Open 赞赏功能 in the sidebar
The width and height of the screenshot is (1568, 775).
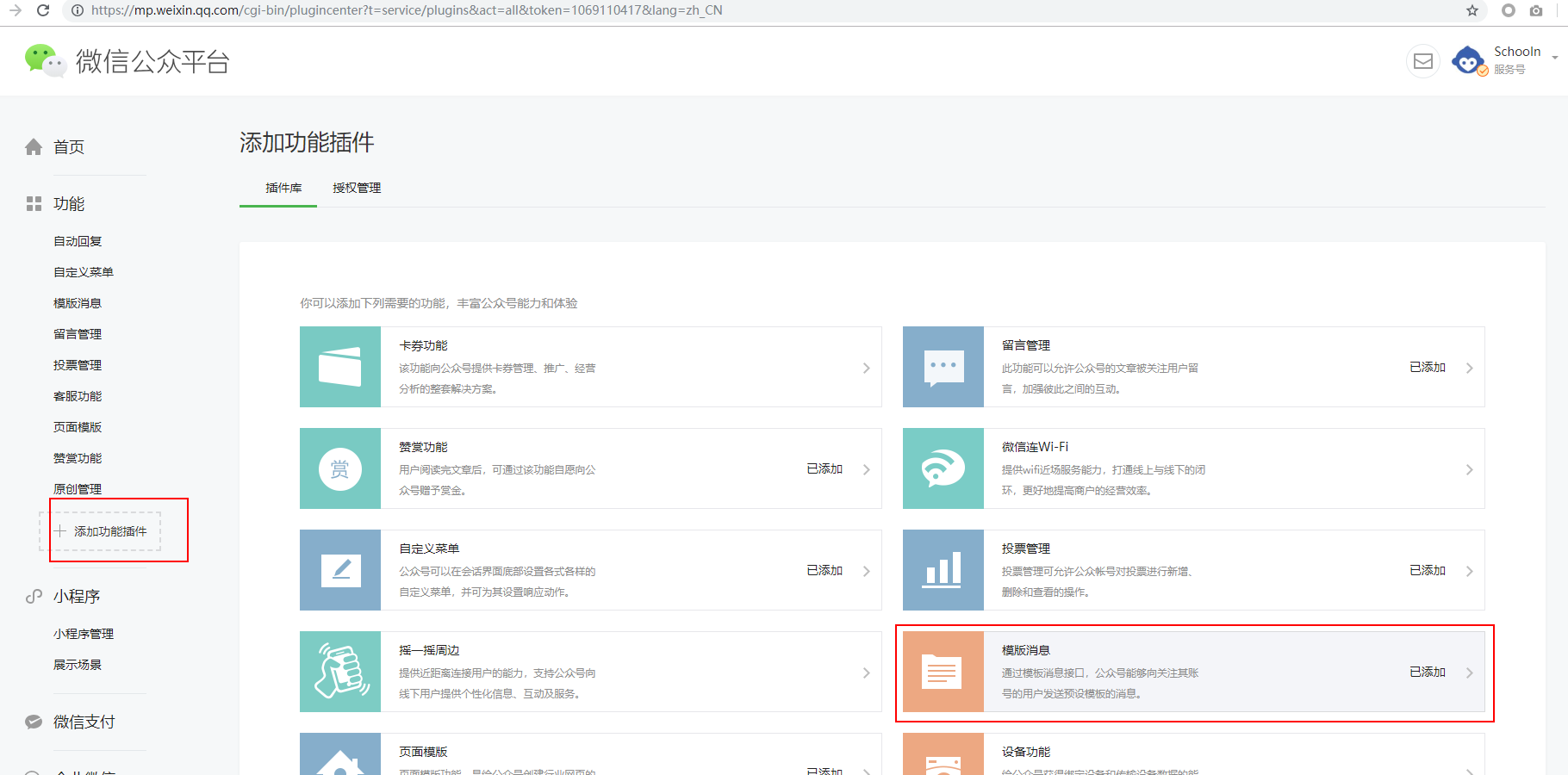coord(78,458)
